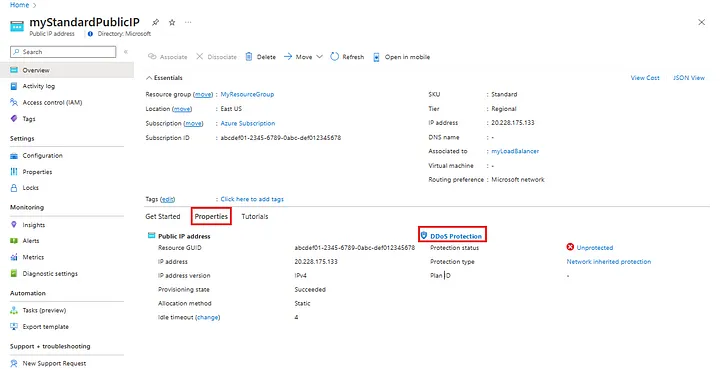The width and height of the screenshot is (720, 369).
Task: Click move link next to Resource group
Action: (203, 94)
